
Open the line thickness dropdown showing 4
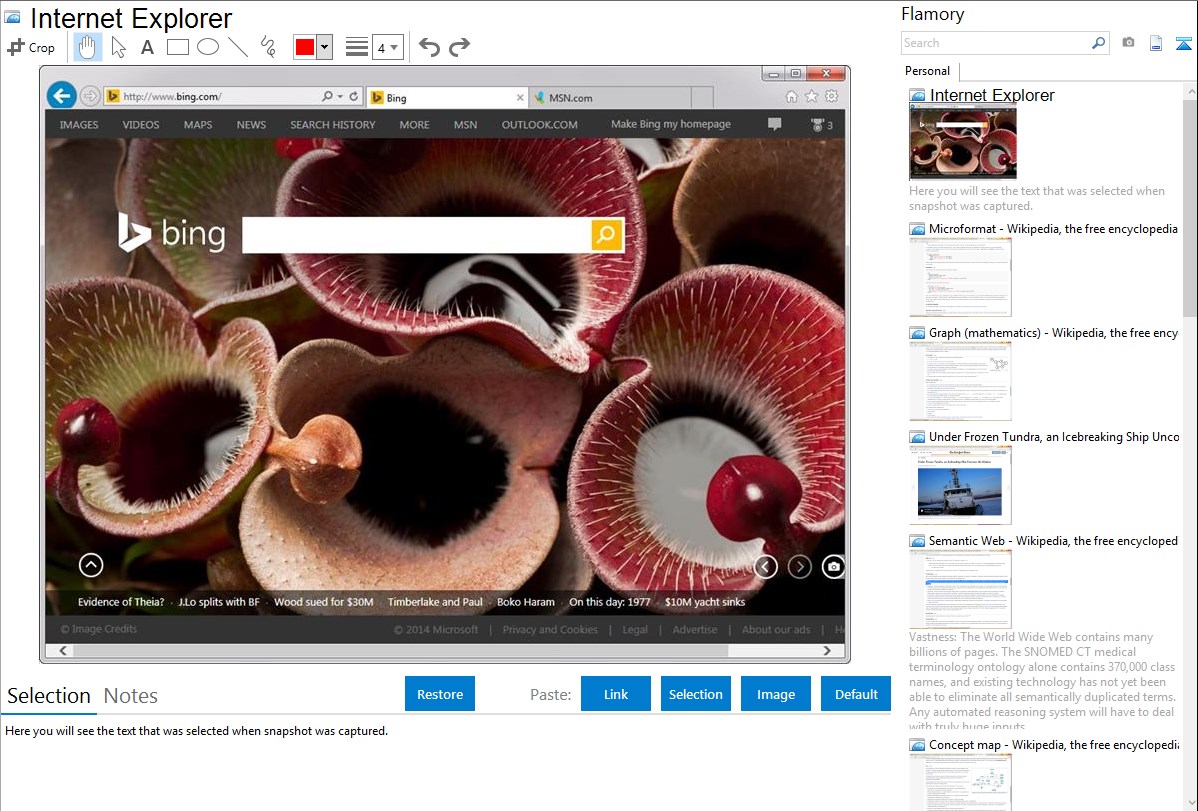[387, 47]
